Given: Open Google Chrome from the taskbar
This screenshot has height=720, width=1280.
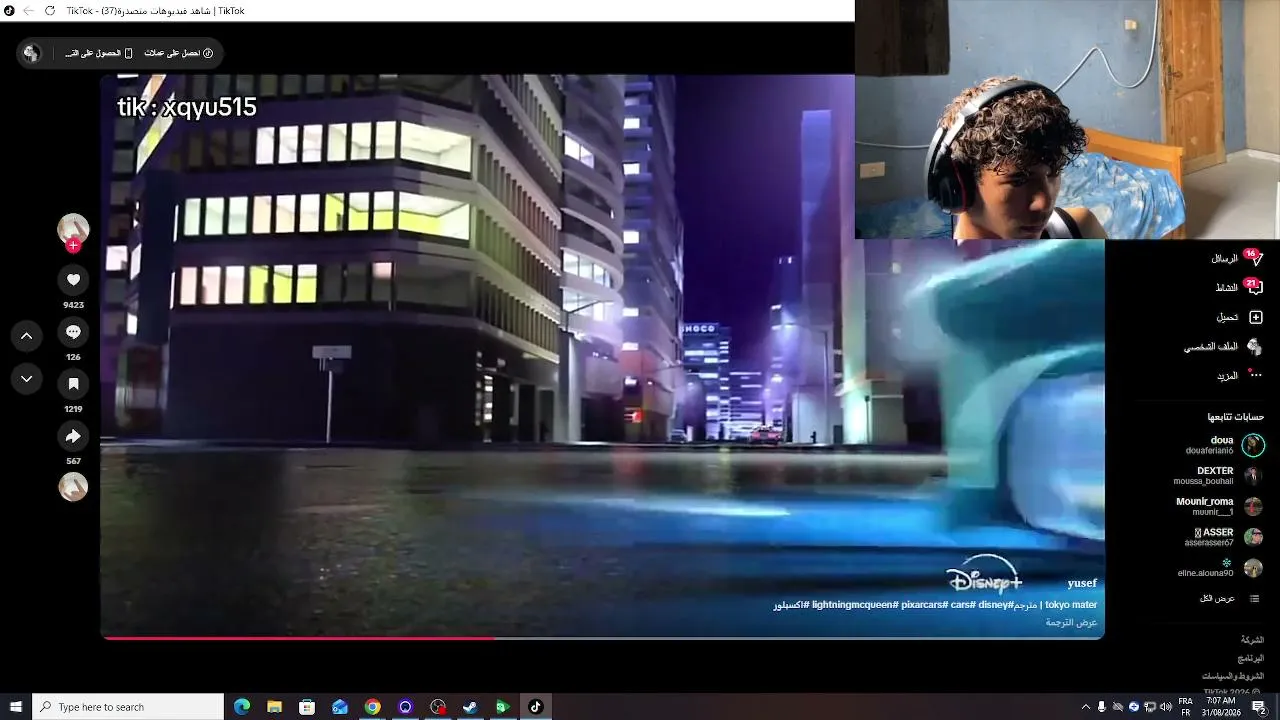Looking at the screenshot, I should [x=372, y=707].
